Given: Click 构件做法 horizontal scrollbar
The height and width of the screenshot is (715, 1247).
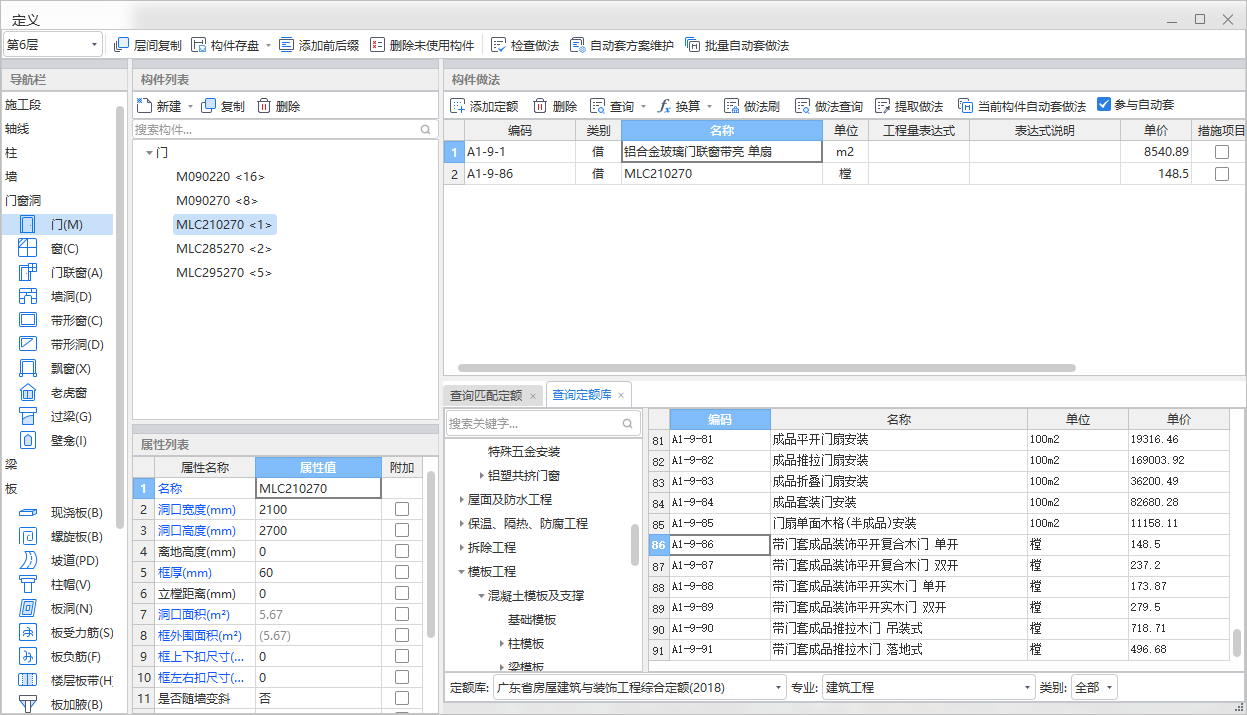Looking at the screenshot, I should [x=766, y=368].
